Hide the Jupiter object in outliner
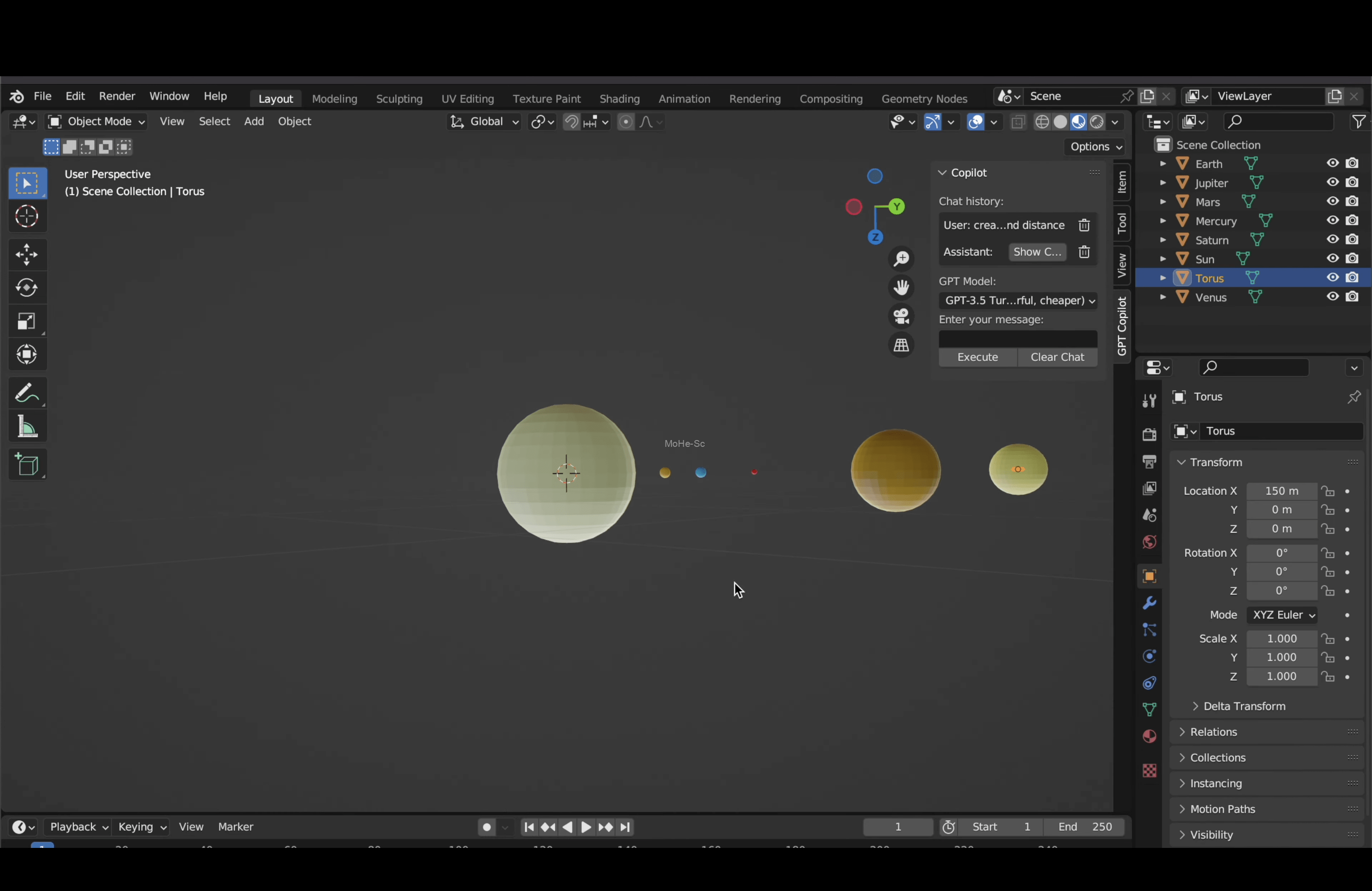The image size is (1372, 891). point(1332,183)
